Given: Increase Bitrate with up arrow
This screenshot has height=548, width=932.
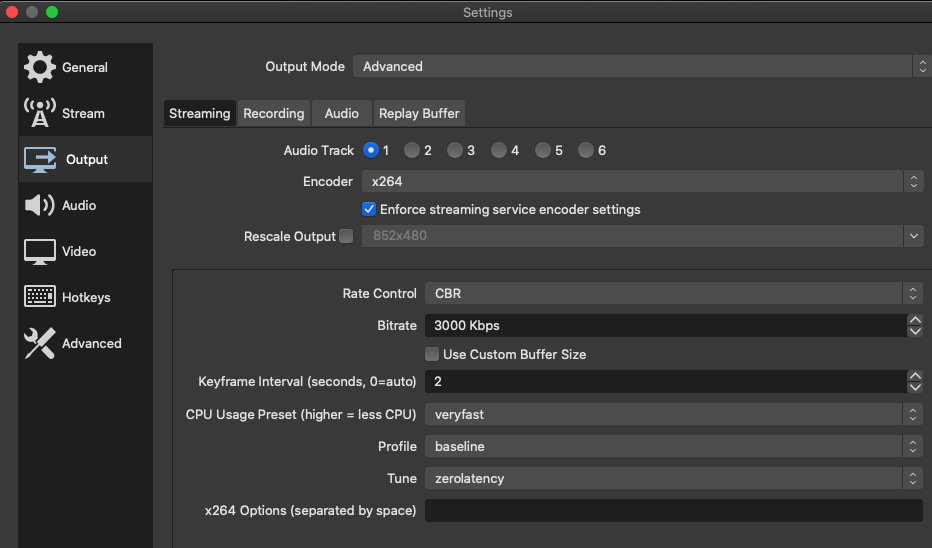Looking at the screenshot, I should 915,320.
